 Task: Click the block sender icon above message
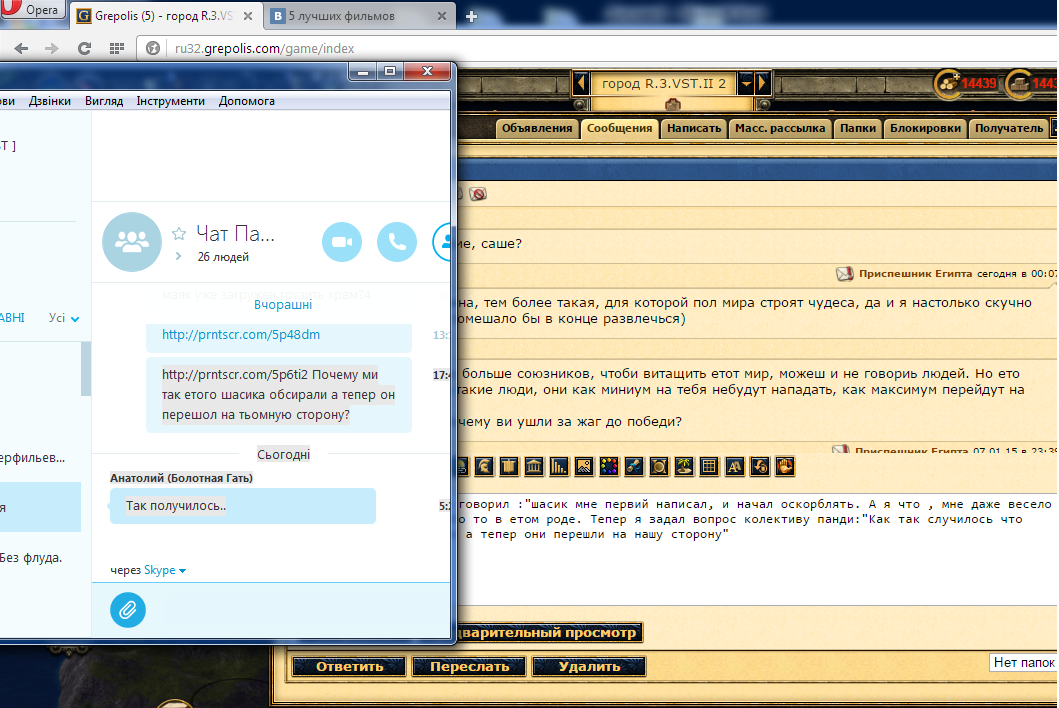pos(478,195)
